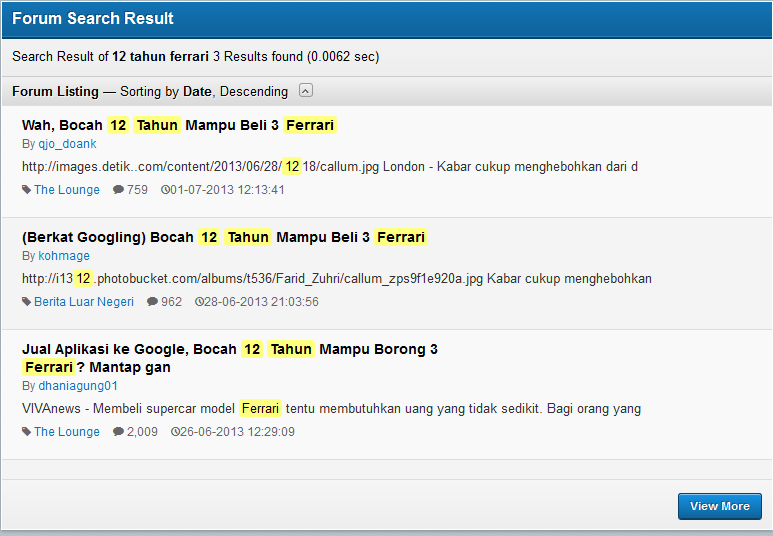This screenshot has width=773, height=536.
Task: Click tag icon beside first The Lounge
Action: [x=27, y=190]
